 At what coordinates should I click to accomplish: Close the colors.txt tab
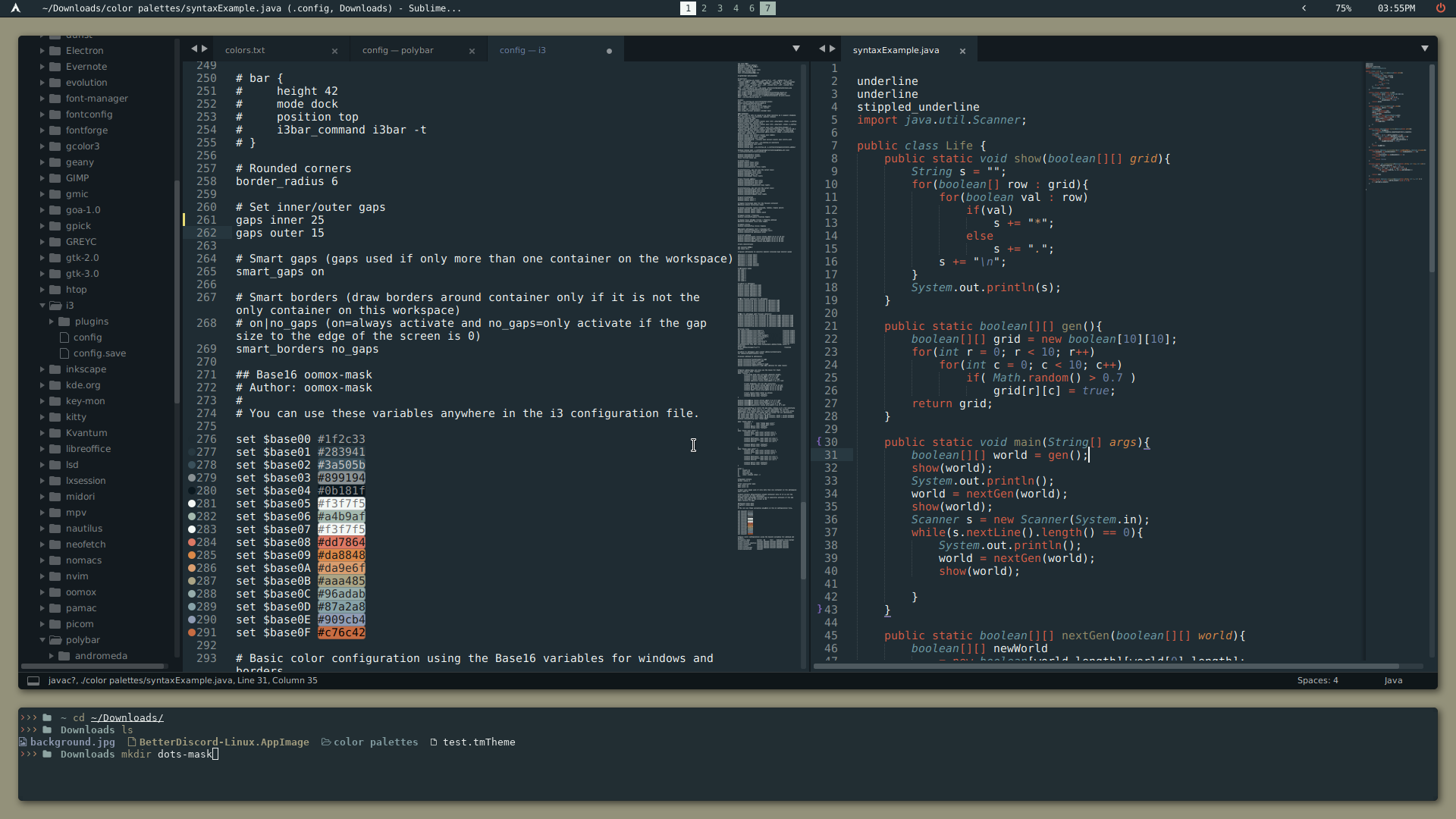point(334,51)
